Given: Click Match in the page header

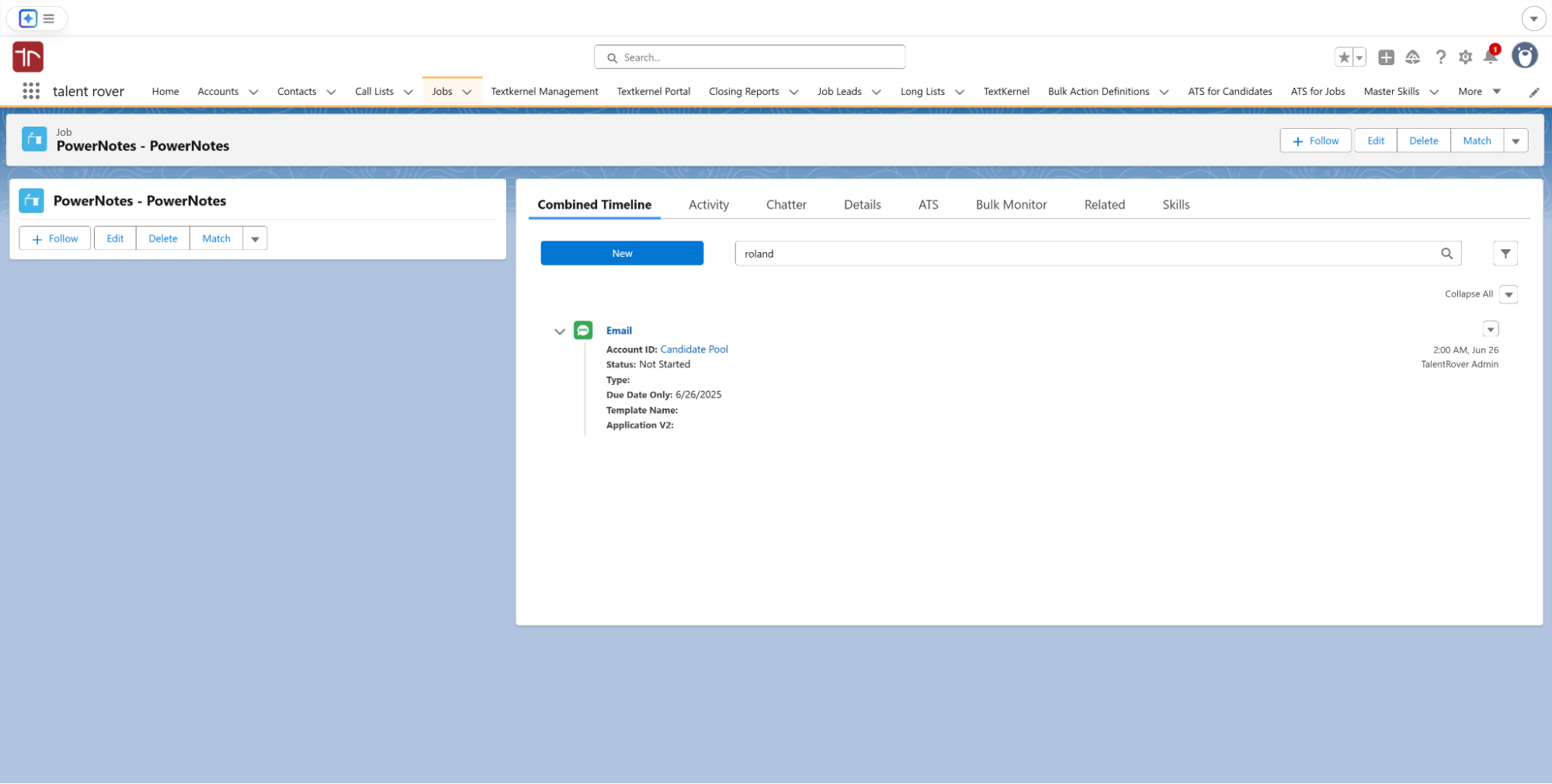Looking at the screenshot, I should [1477, 141].
